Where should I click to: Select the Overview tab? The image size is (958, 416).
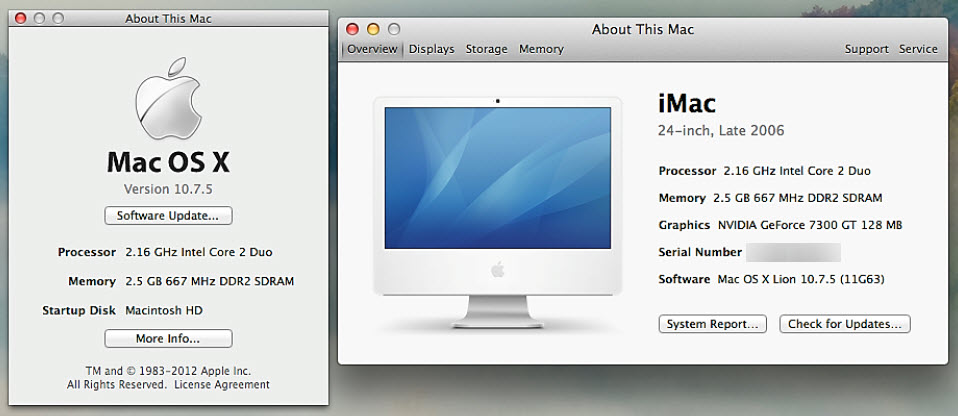pos(372,49)
